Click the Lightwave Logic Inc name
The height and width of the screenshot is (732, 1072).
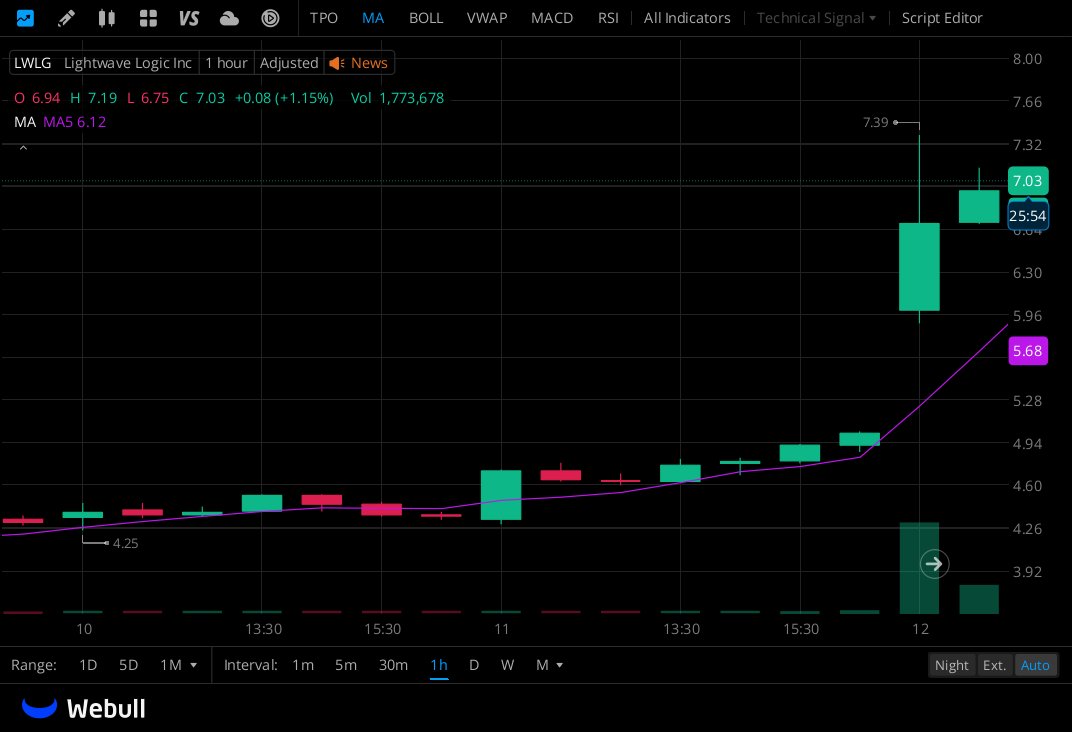127,63
